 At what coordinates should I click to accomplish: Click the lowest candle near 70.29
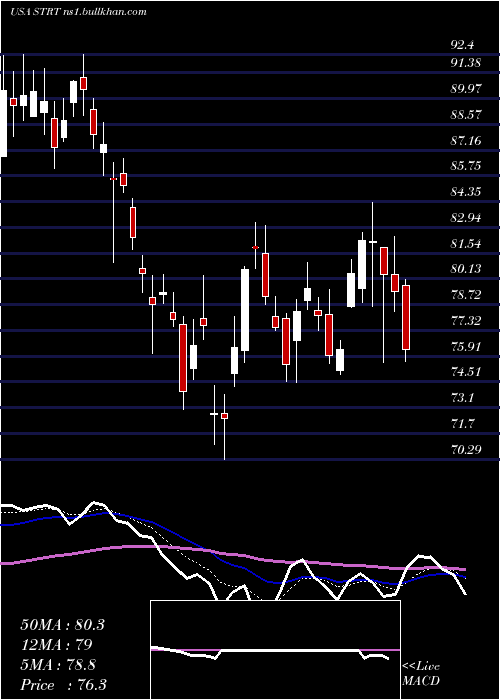[x=225, y=416]
